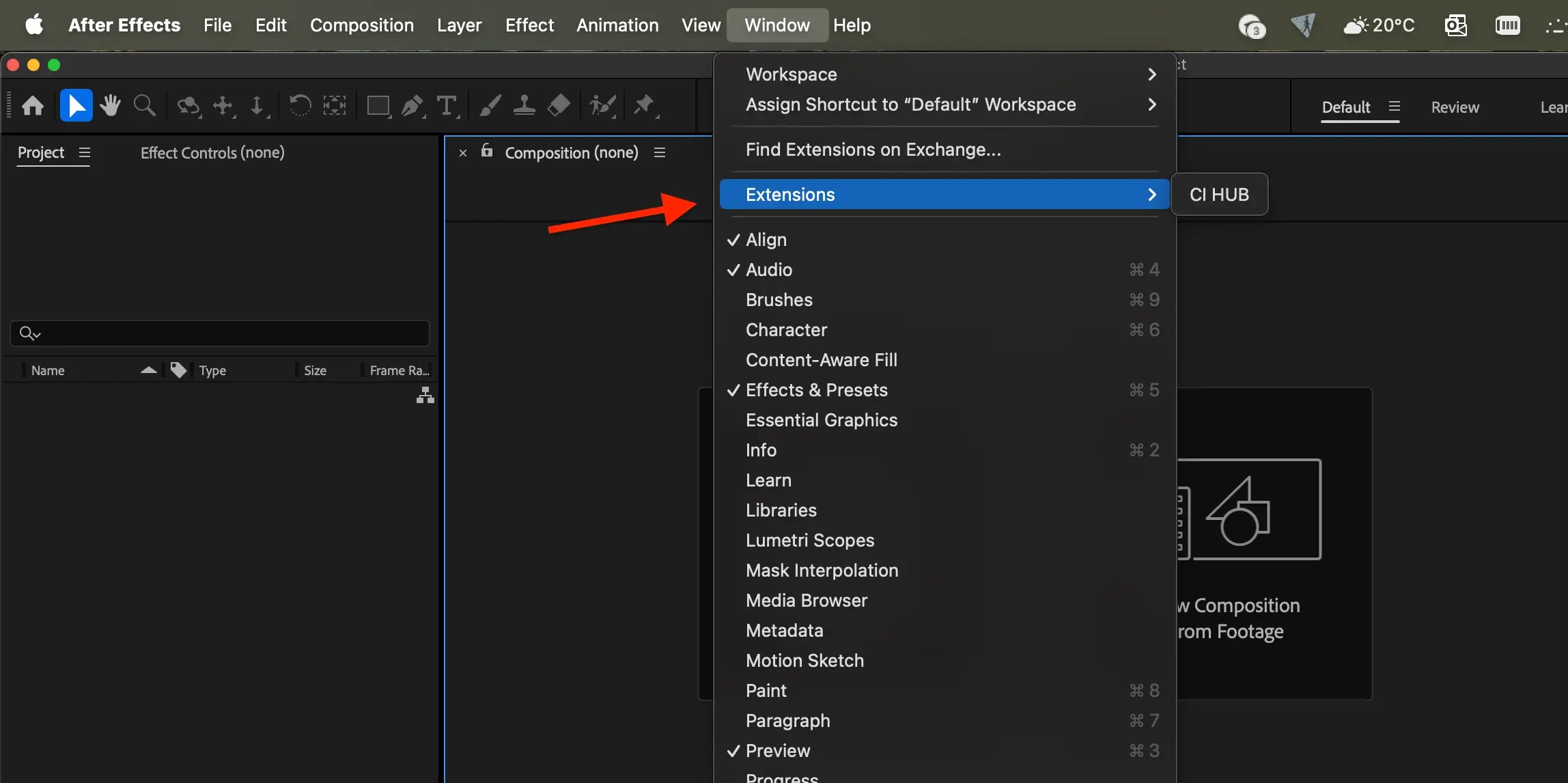Choose CI HUB from Extensions submenu
The width and height of the screenshot is (1568, 783).
pos(1220,195)
